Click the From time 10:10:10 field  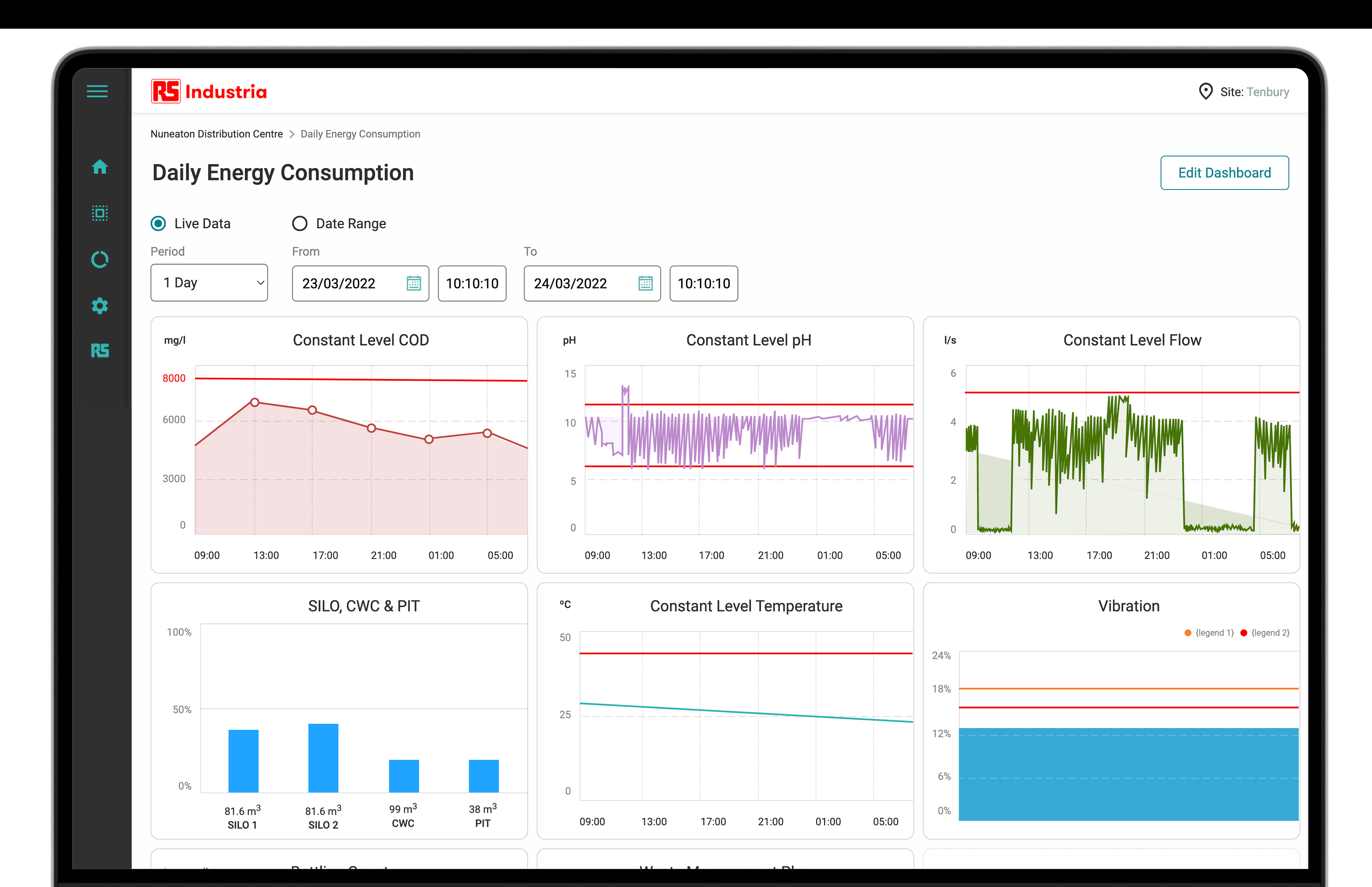[x=472, y=283]
